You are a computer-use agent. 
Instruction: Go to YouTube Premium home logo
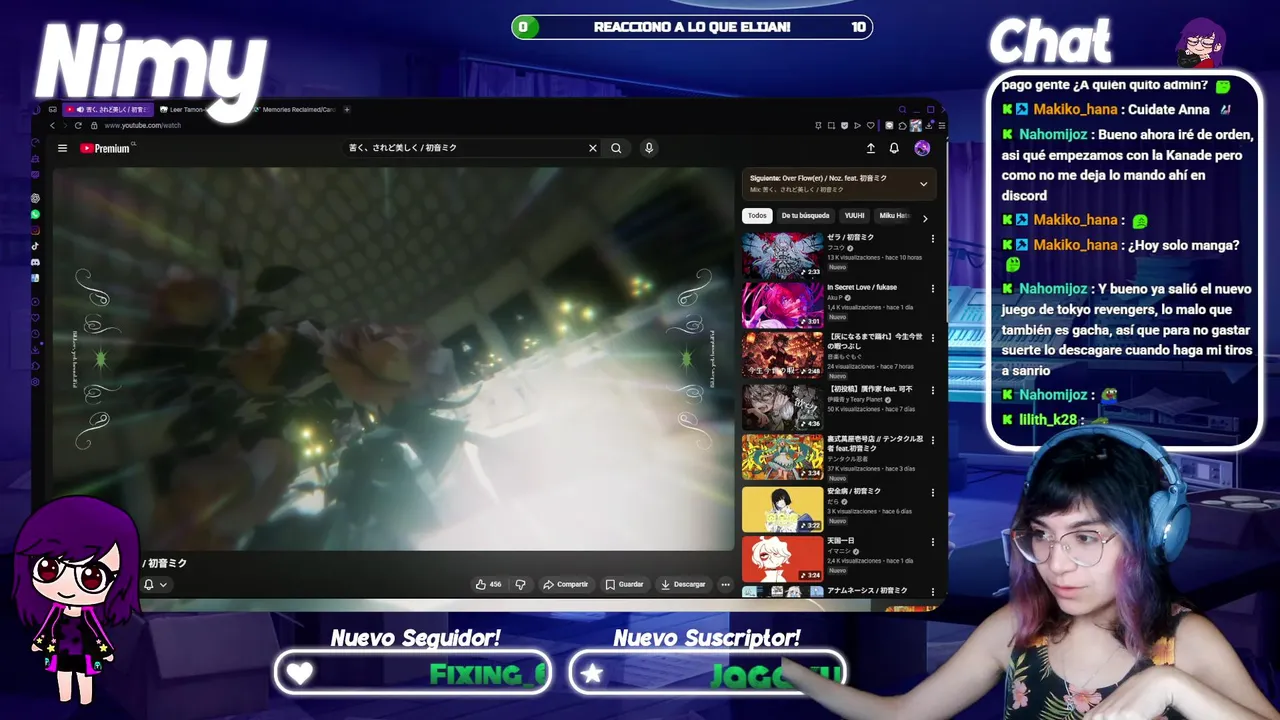click(x=107, y=148)
